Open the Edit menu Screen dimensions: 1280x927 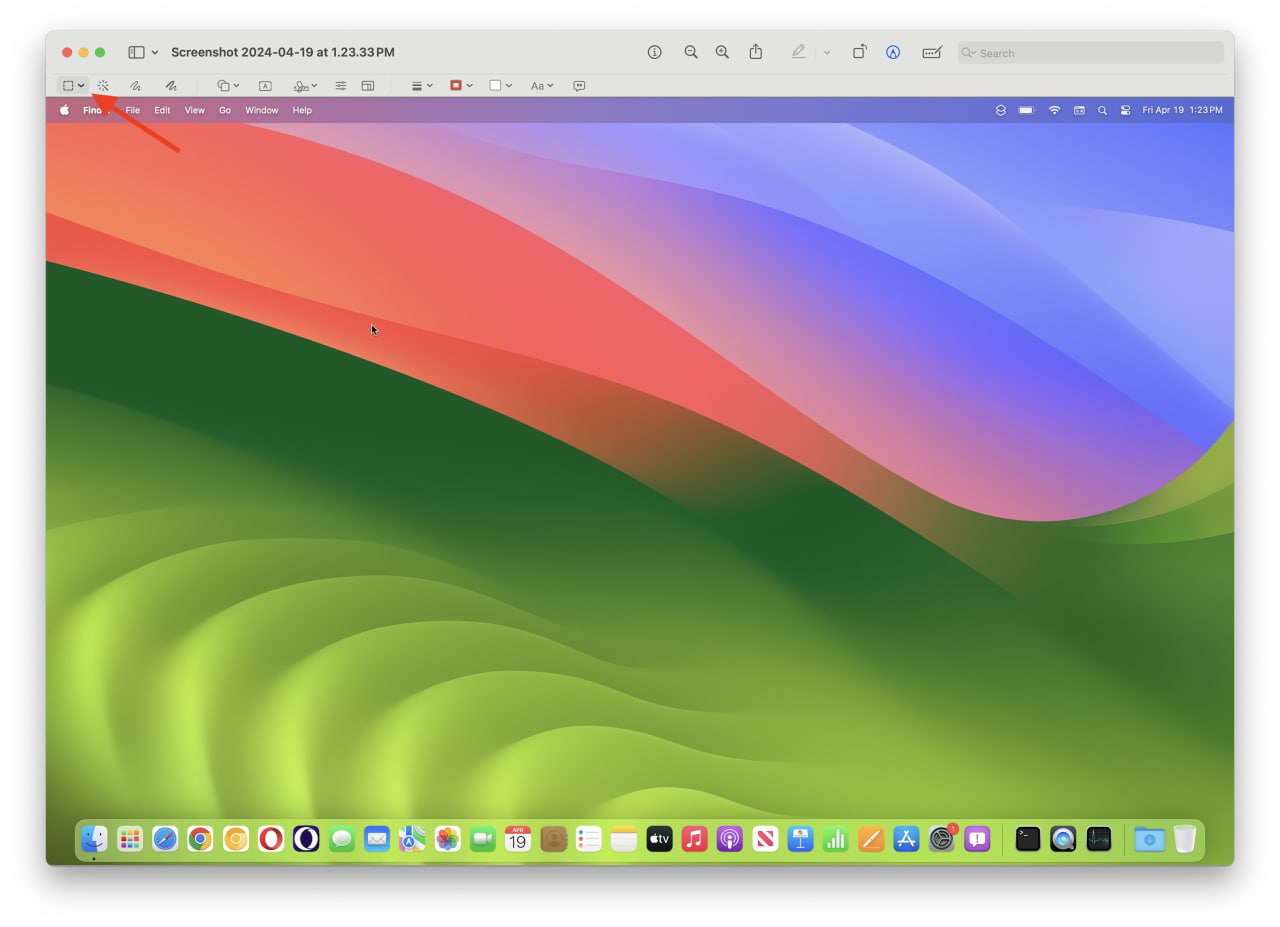coord(162,110)
